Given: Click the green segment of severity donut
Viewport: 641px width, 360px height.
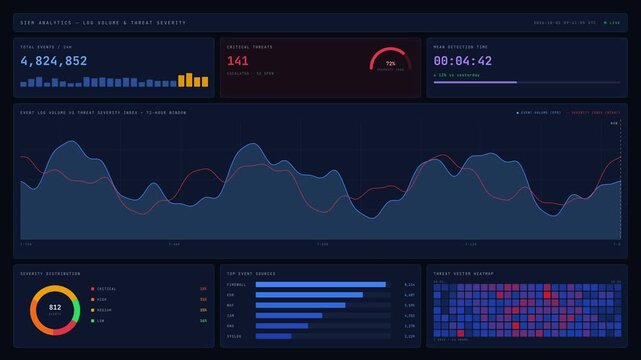Looking at the screenshot, I should pos(77,311).
